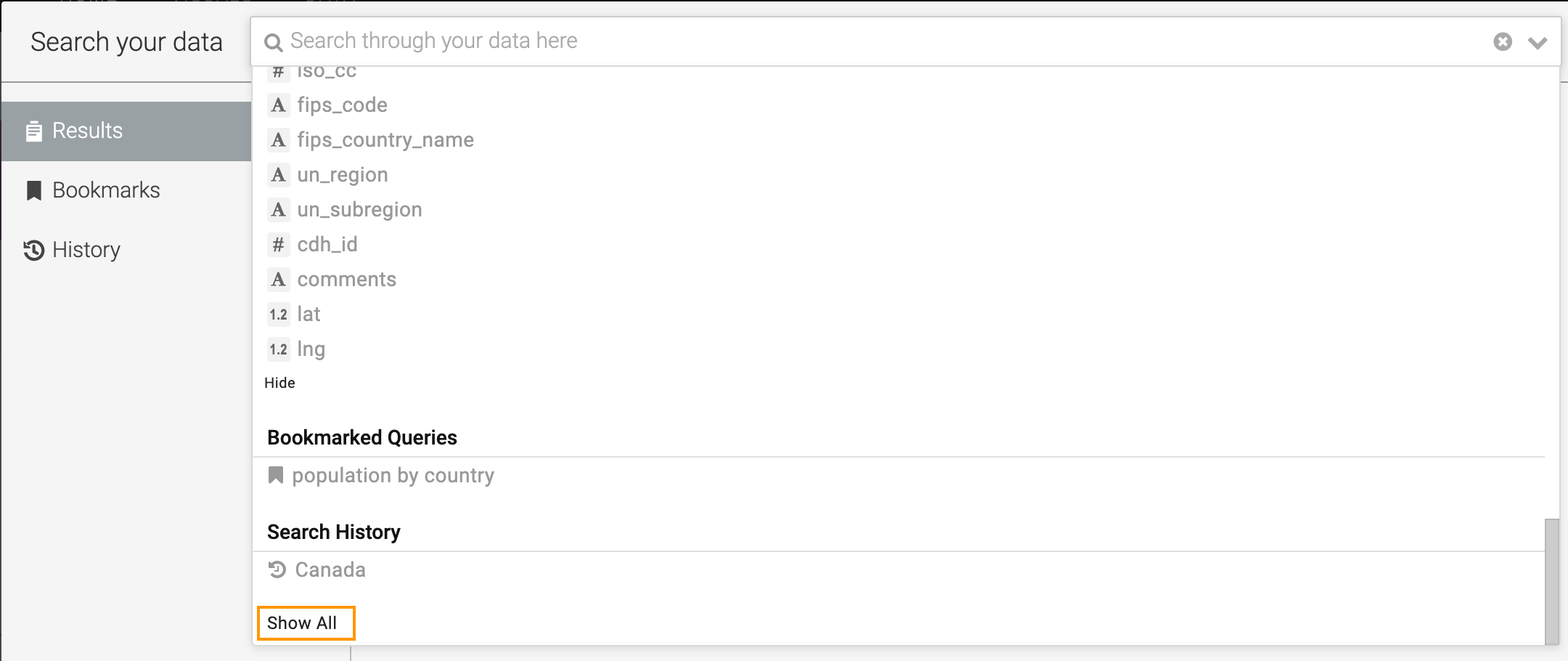
Task: Select the un_subregion field
Action: 359,210
